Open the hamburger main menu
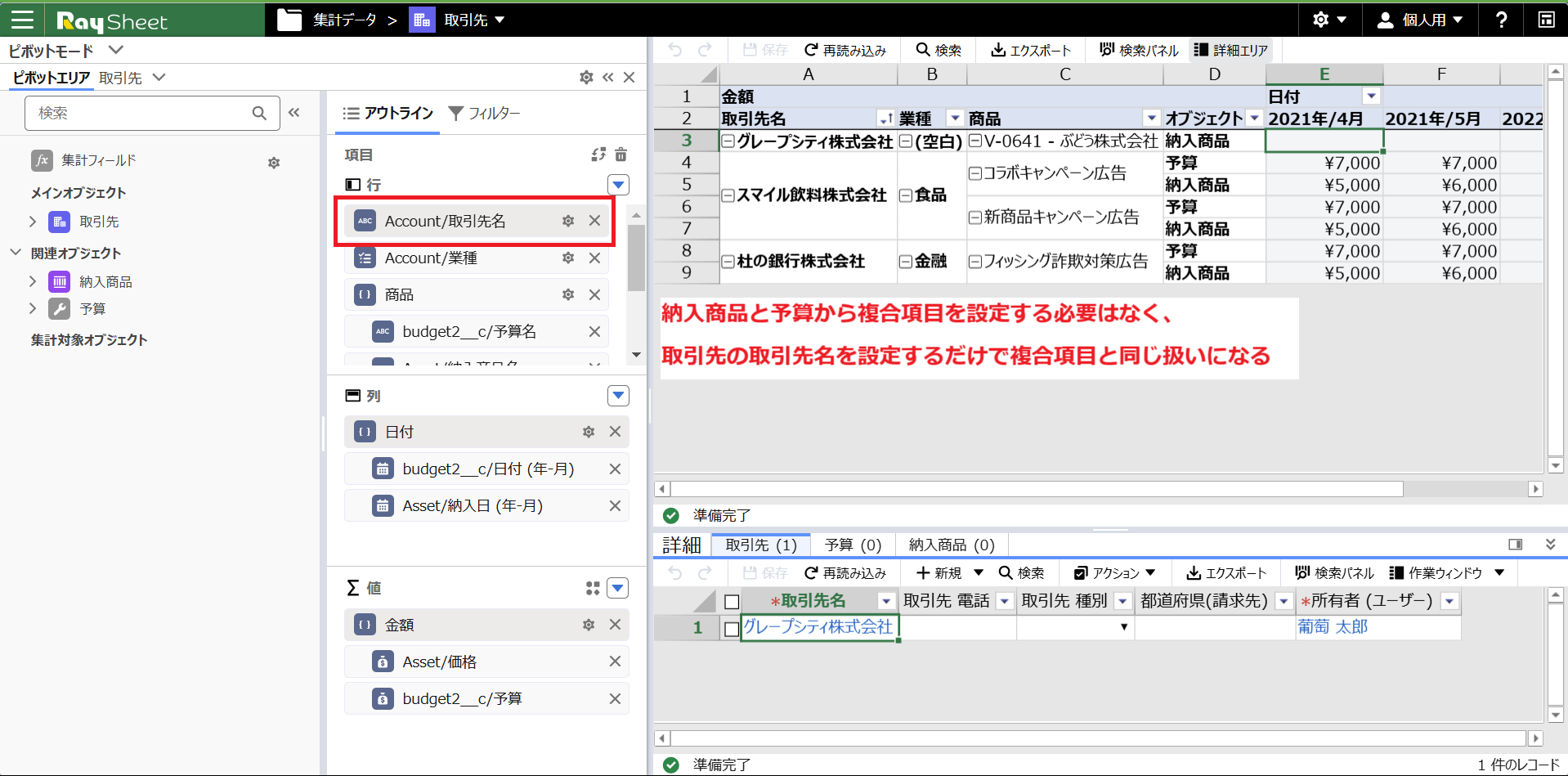Viewport: 1568px width, 776px height. tap(22, 20)
